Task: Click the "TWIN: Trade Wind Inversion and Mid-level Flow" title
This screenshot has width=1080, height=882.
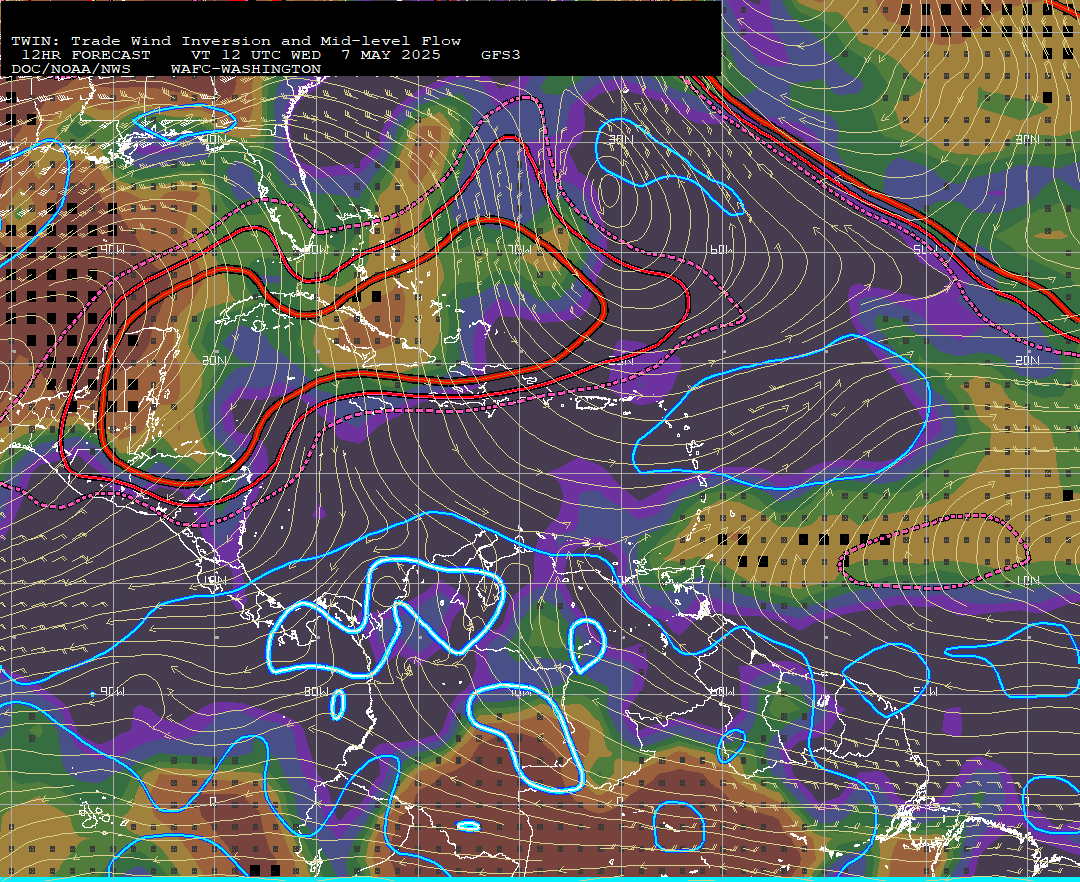Action: [x=236, y=41]
